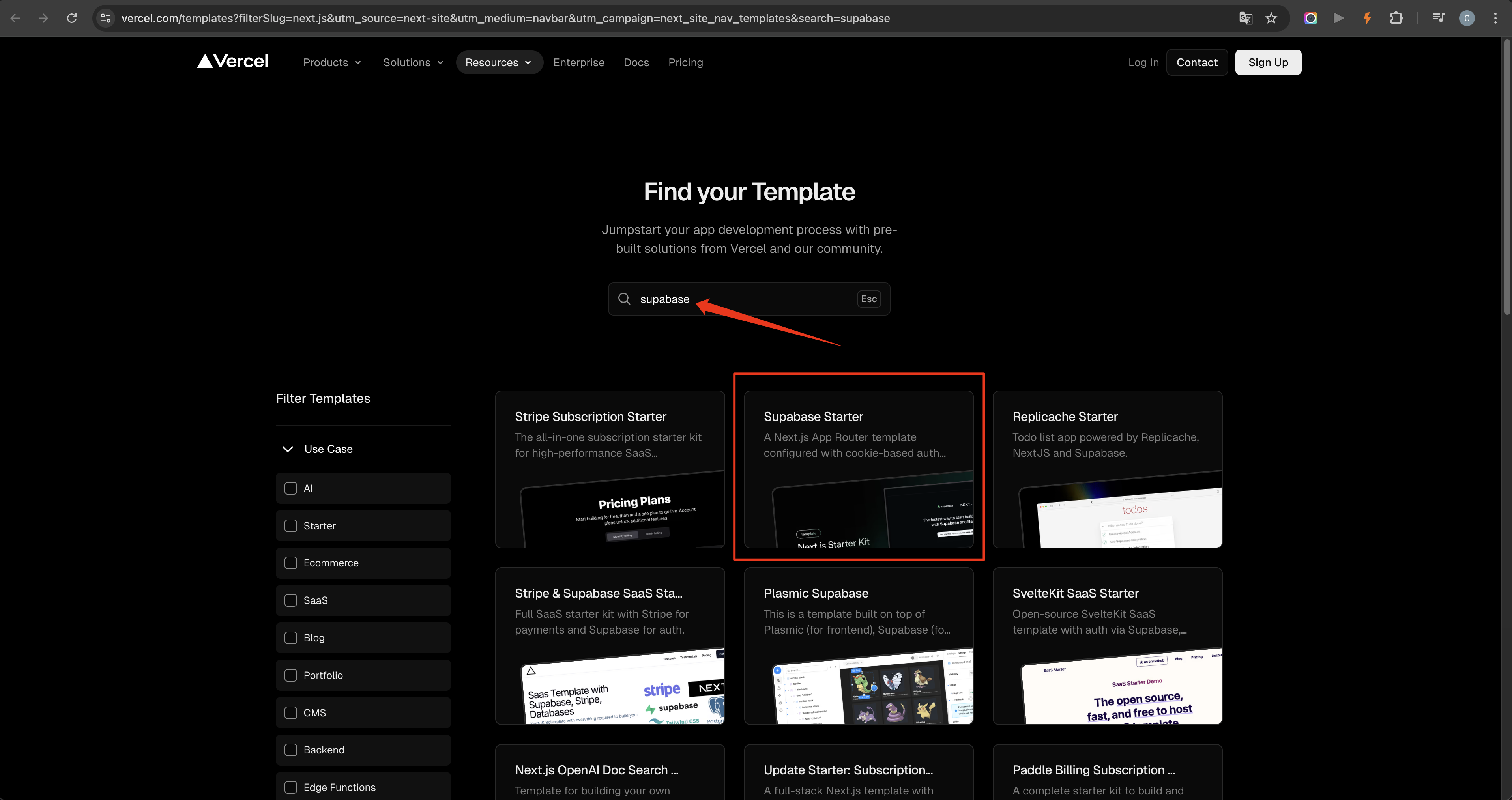Screen dimensions: 1512x800
Task: Click the search magnifier icon
Action: (624, 299)
